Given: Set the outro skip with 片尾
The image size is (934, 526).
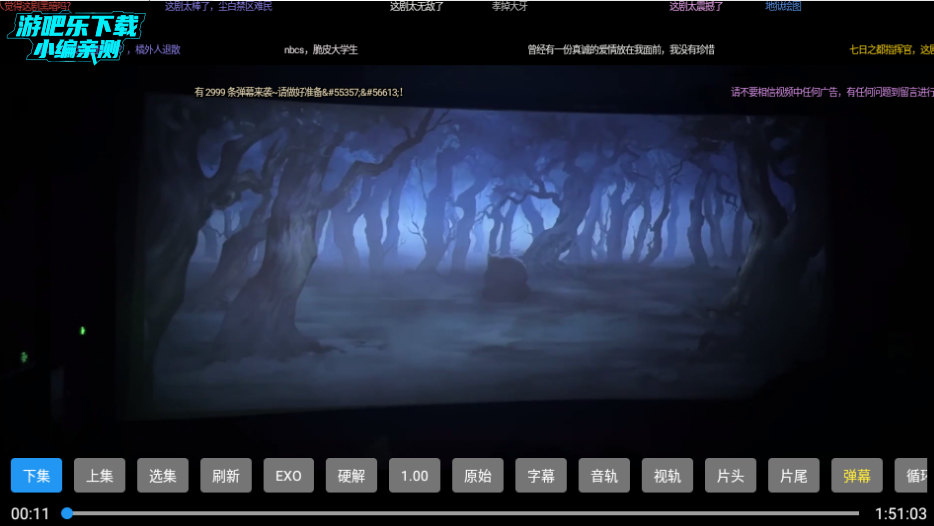Looking at the screenshot, I should click(793, 475).
